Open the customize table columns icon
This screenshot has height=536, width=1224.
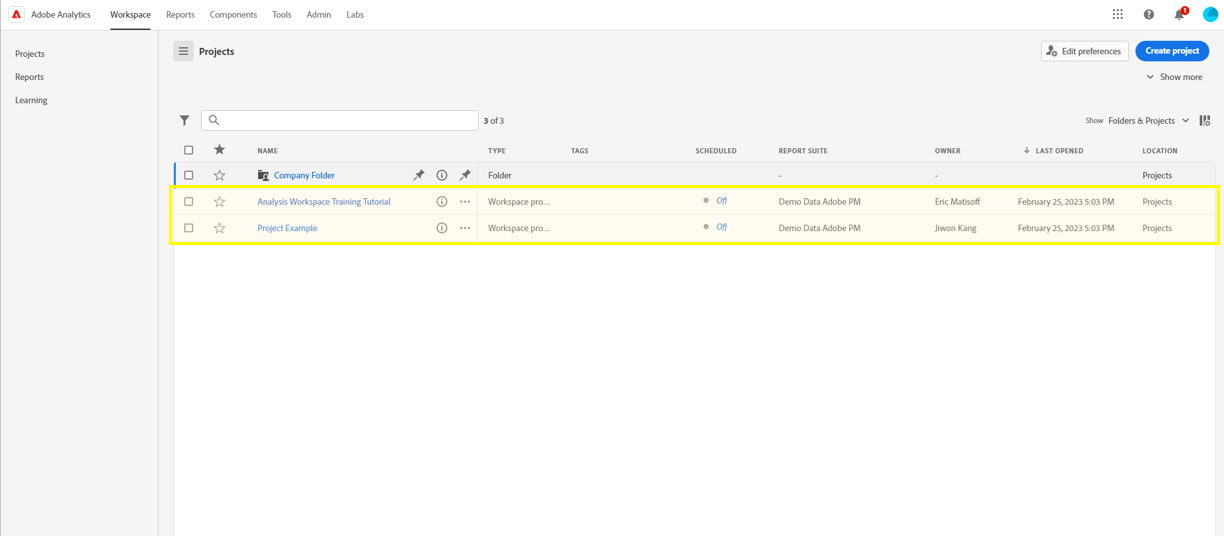pyautogui.click(x=1205, y=120)
